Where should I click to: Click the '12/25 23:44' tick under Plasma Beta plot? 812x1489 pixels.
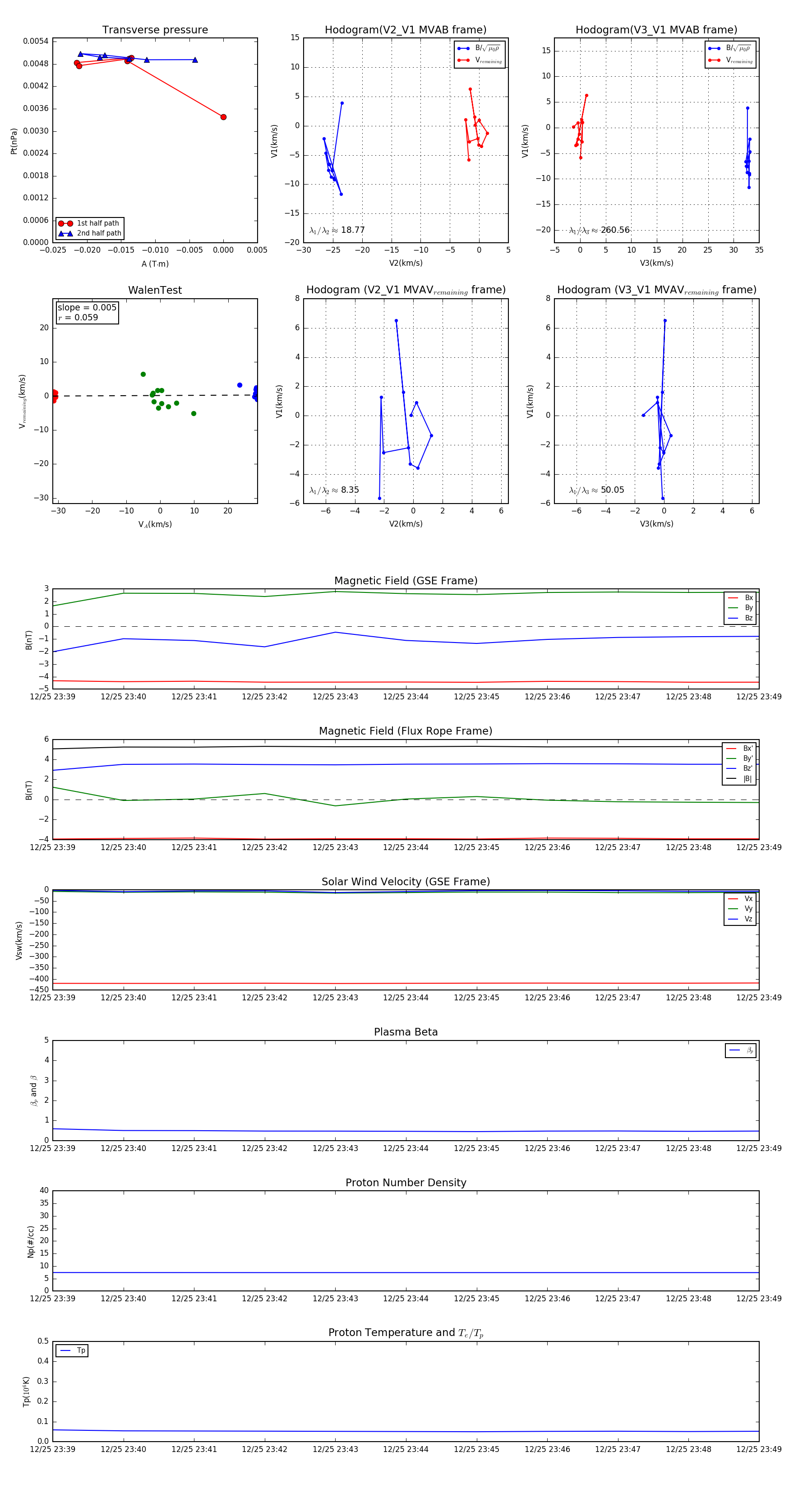click(406, 1148)
